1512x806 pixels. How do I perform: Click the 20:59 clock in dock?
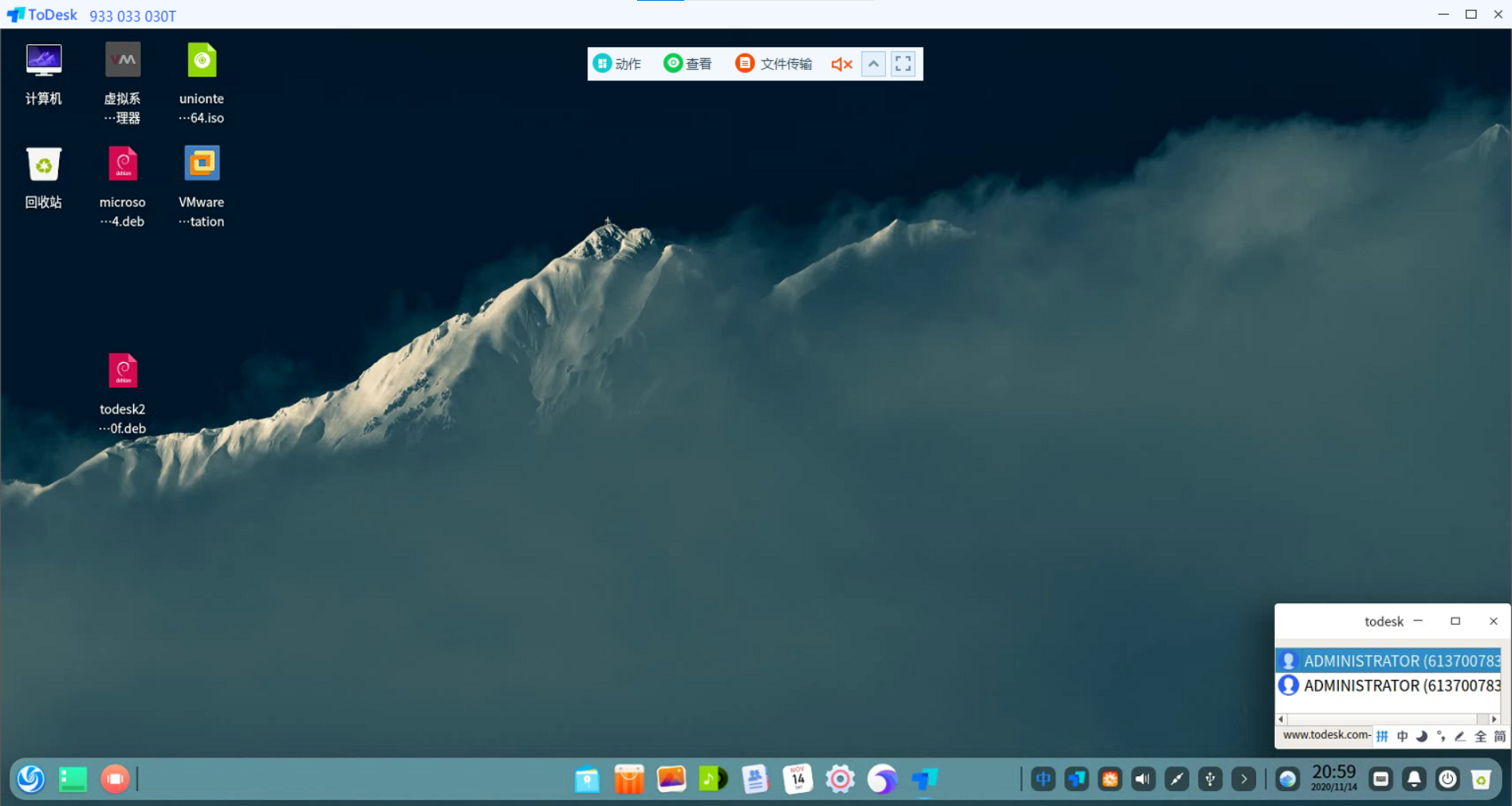pyautogui.click(x=1334, y=777)
